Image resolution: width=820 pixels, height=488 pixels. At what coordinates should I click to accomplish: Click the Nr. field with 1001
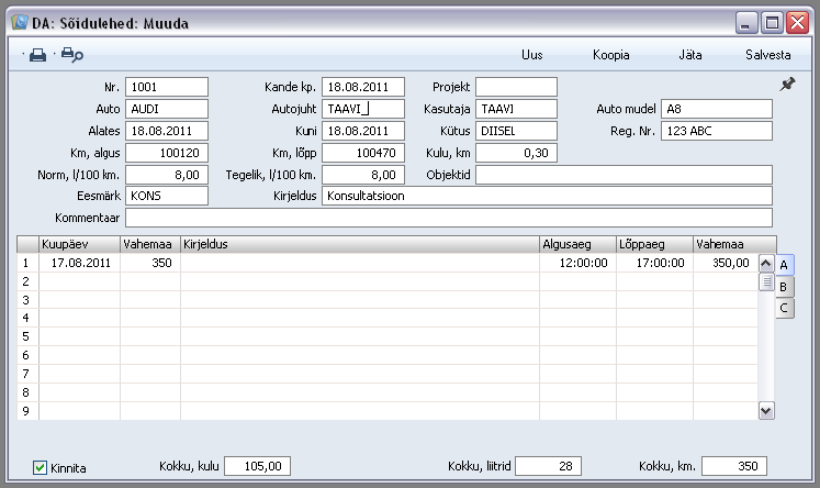167,87
